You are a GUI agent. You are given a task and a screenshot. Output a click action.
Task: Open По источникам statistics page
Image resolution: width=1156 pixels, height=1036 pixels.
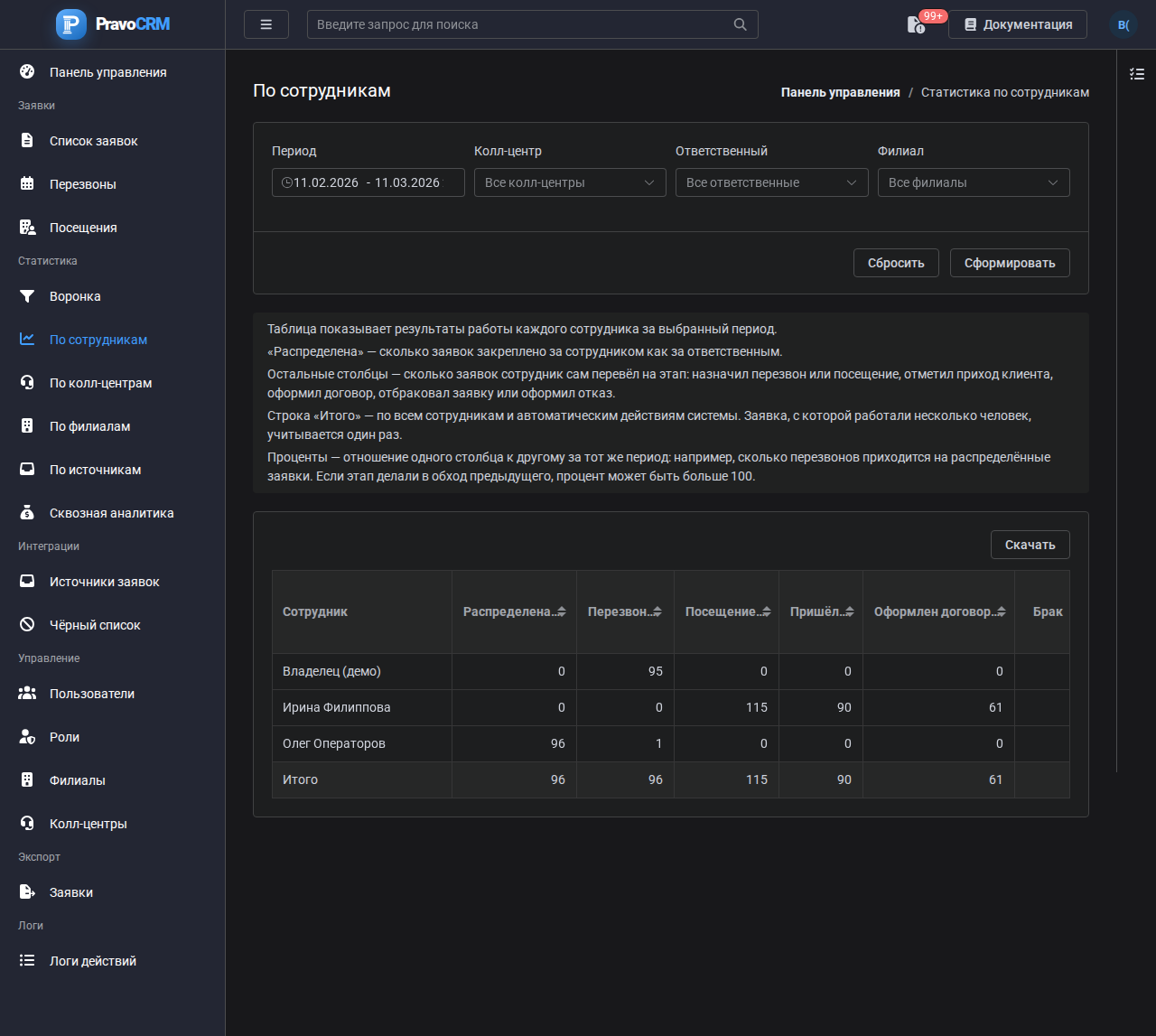pos(96,470)
